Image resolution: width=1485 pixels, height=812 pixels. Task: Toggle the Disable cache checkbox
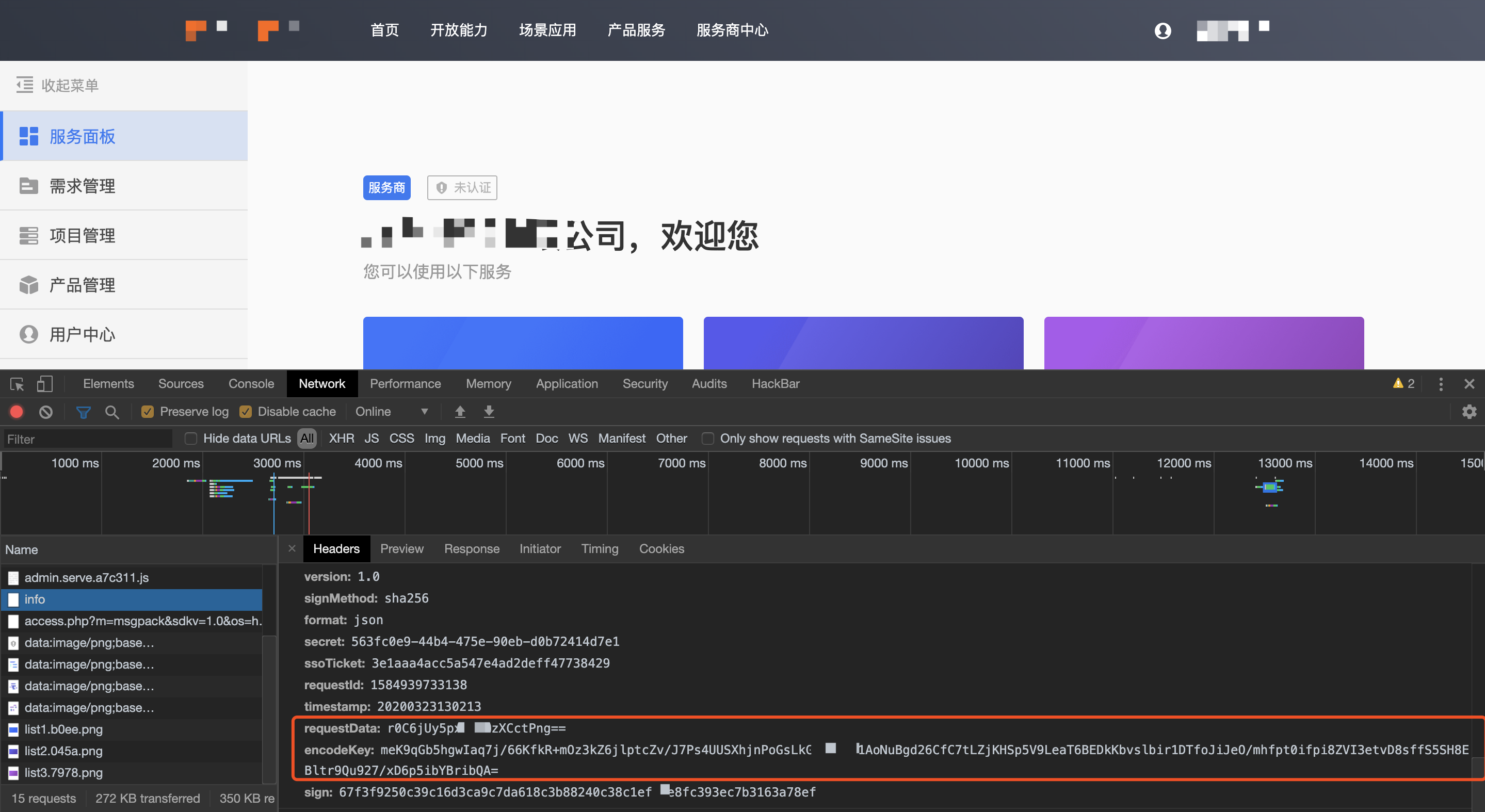(246, 412)
